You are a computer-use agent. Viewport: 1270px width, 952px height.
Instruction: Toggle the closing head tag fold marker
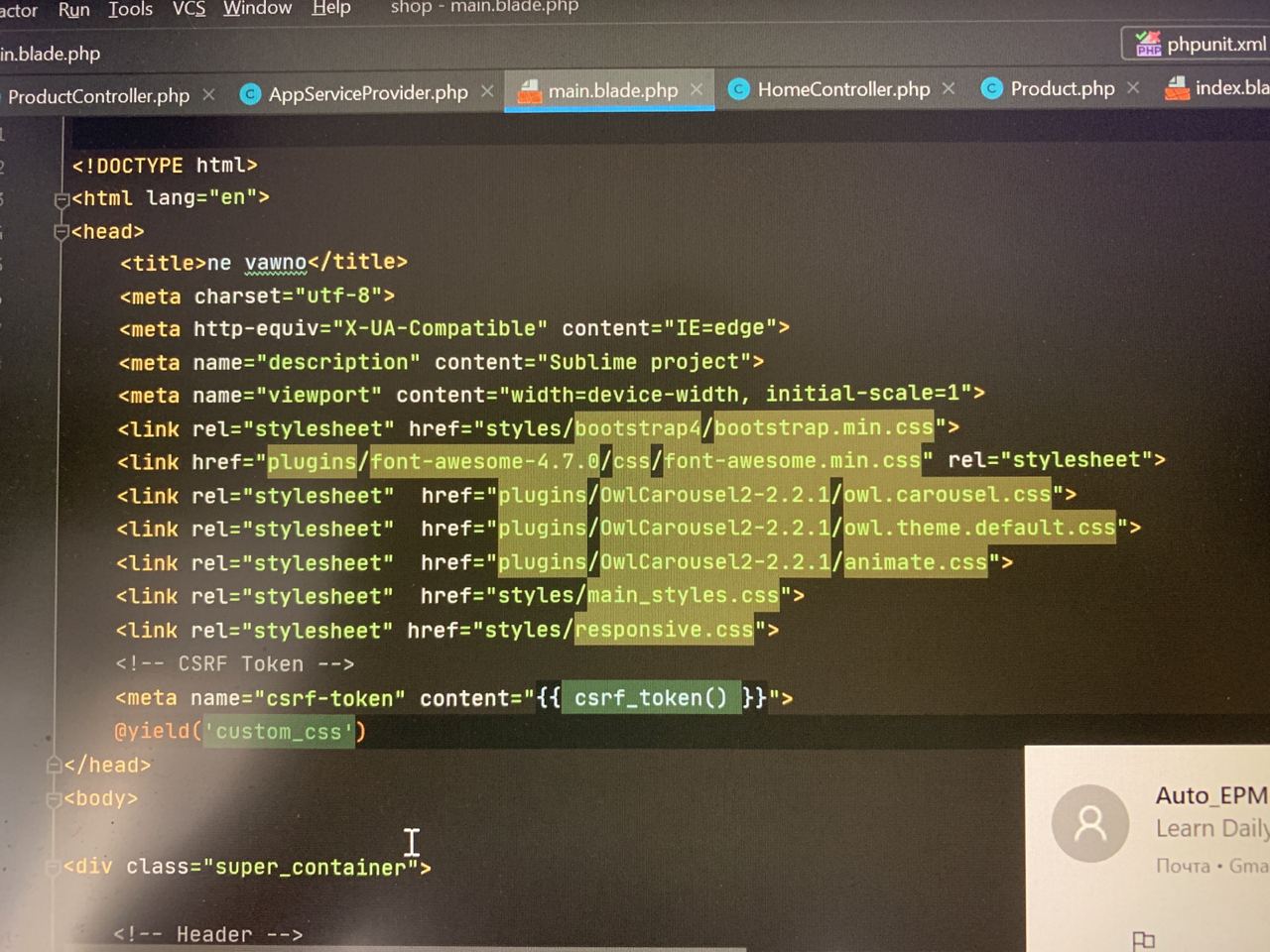pos(55,766)
